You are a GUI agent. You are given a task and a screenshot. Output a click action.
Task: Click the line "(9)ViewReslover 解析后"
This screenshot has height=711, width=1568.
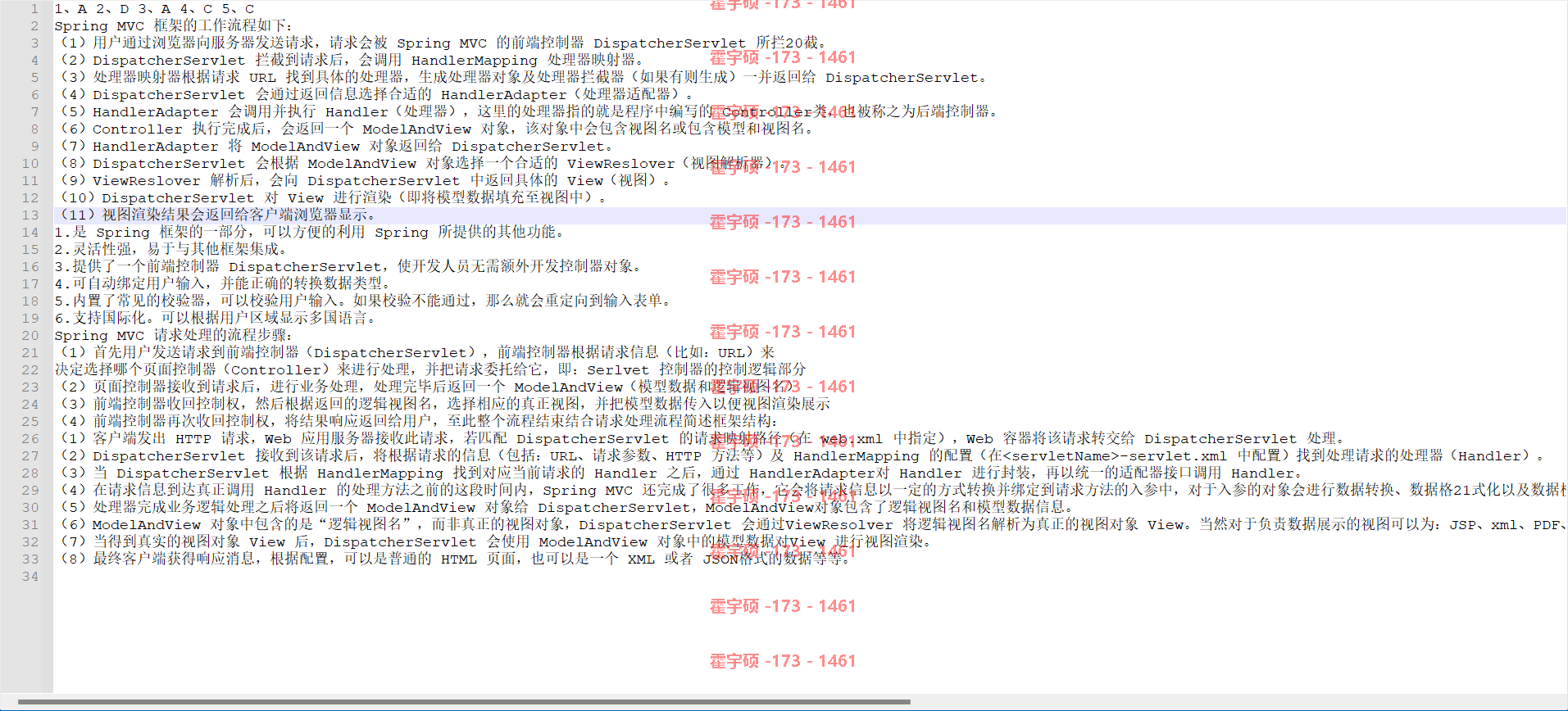[x=364, y=181]
